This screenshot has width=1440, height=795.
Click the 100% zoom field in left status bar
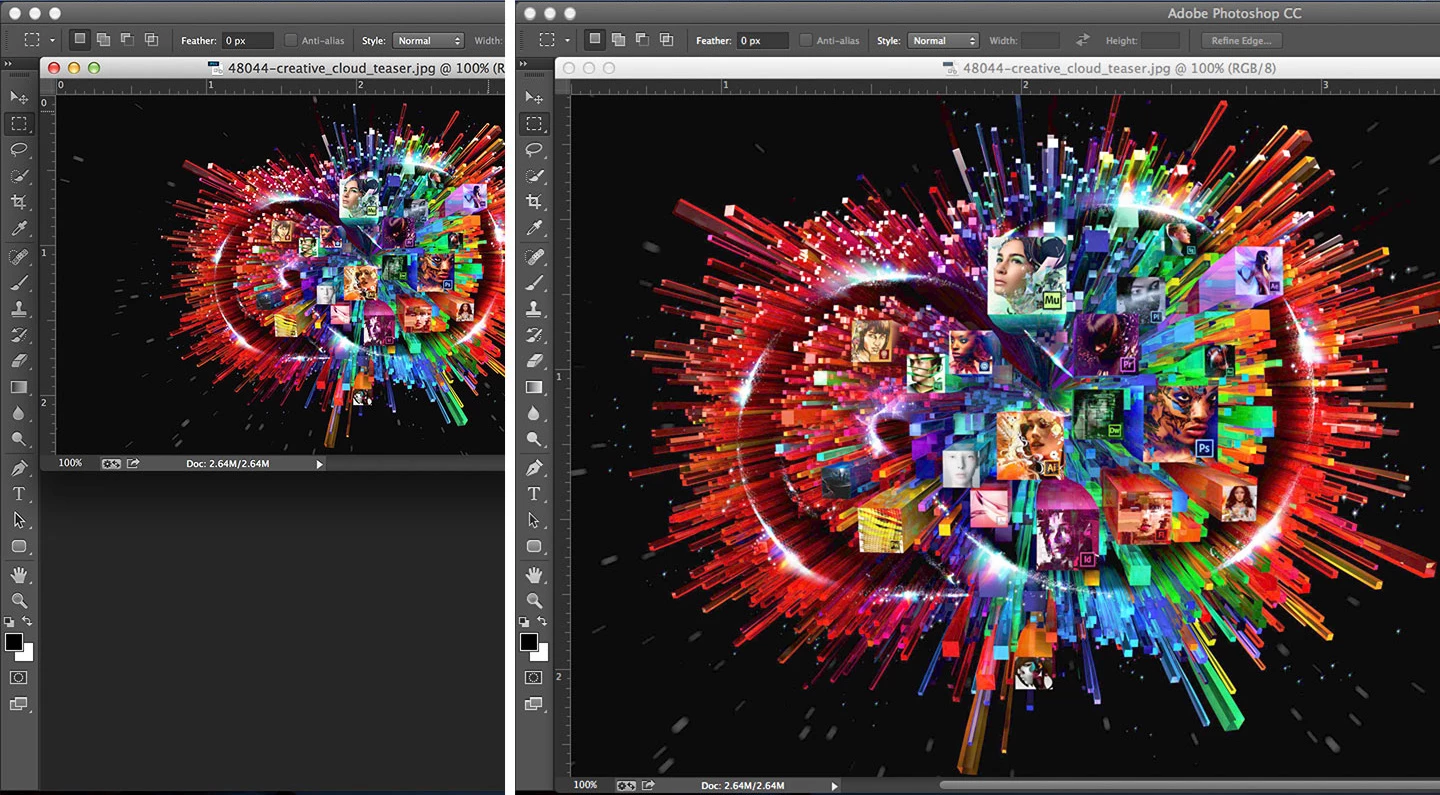point(70,463)
